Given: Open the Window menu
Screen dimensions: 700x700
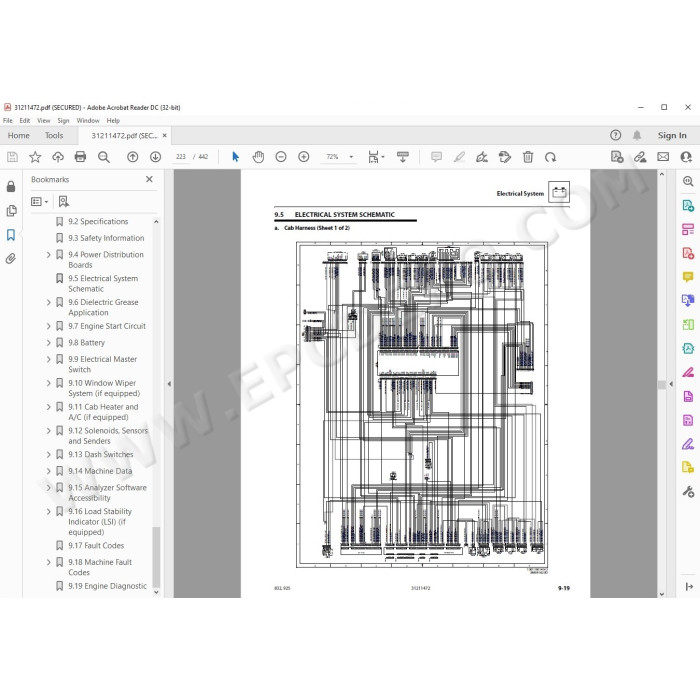Looking at the screenshot, I should (x=88, y=121).
